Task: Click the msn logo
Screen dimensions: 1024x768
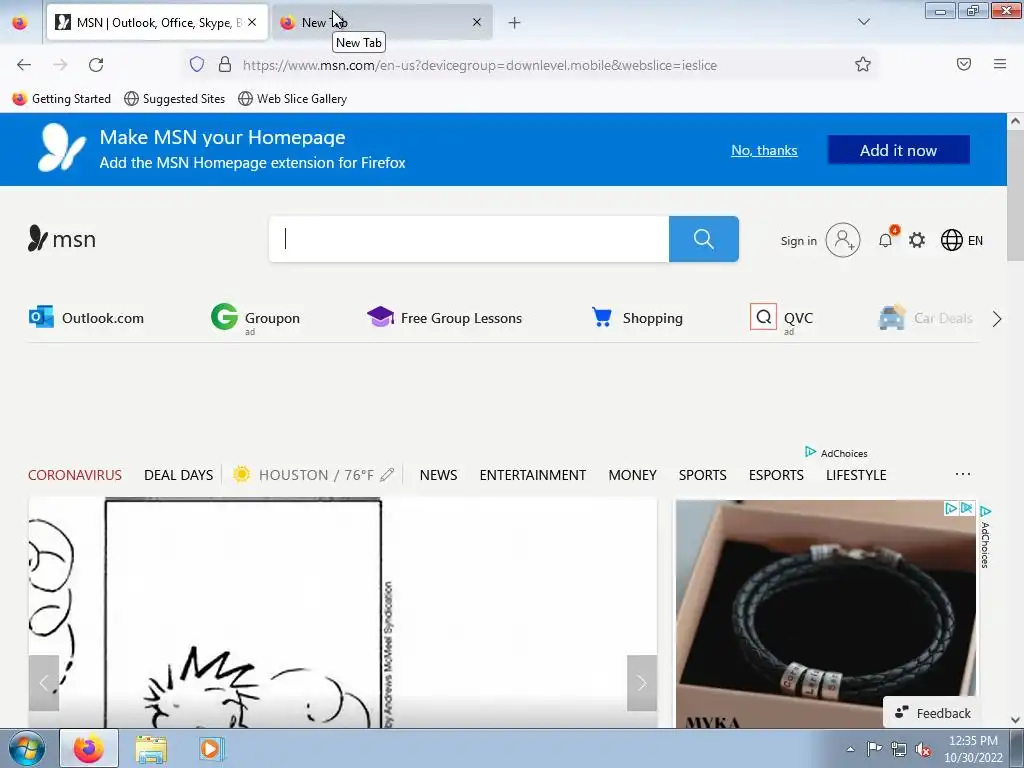Action: pos(62,239)
